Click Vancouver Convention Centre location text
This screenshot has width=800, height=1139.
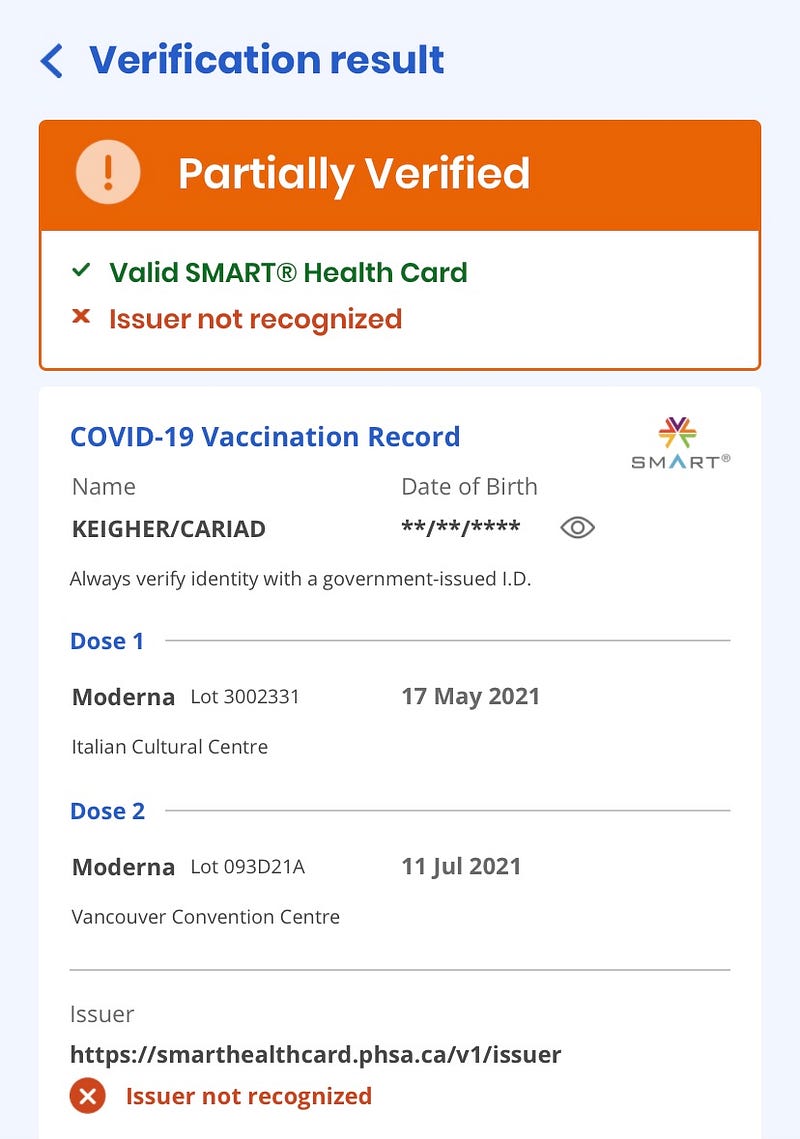tap(206, 917)
